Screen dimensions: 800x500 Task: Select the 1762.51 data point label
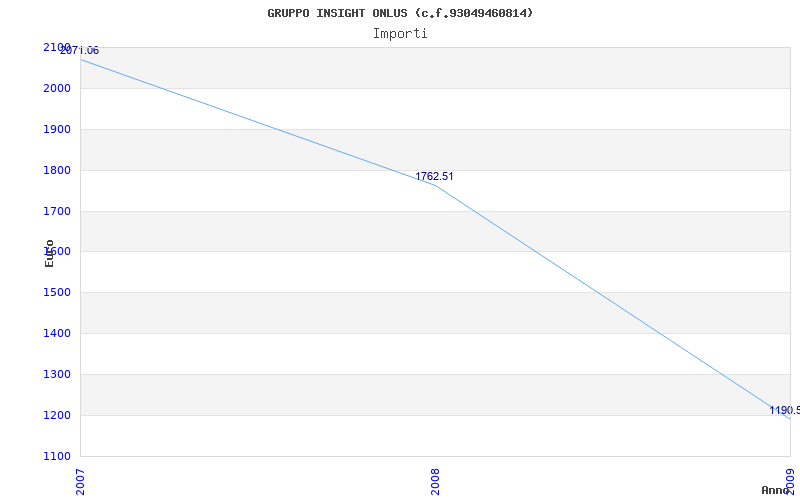point(434,177)
